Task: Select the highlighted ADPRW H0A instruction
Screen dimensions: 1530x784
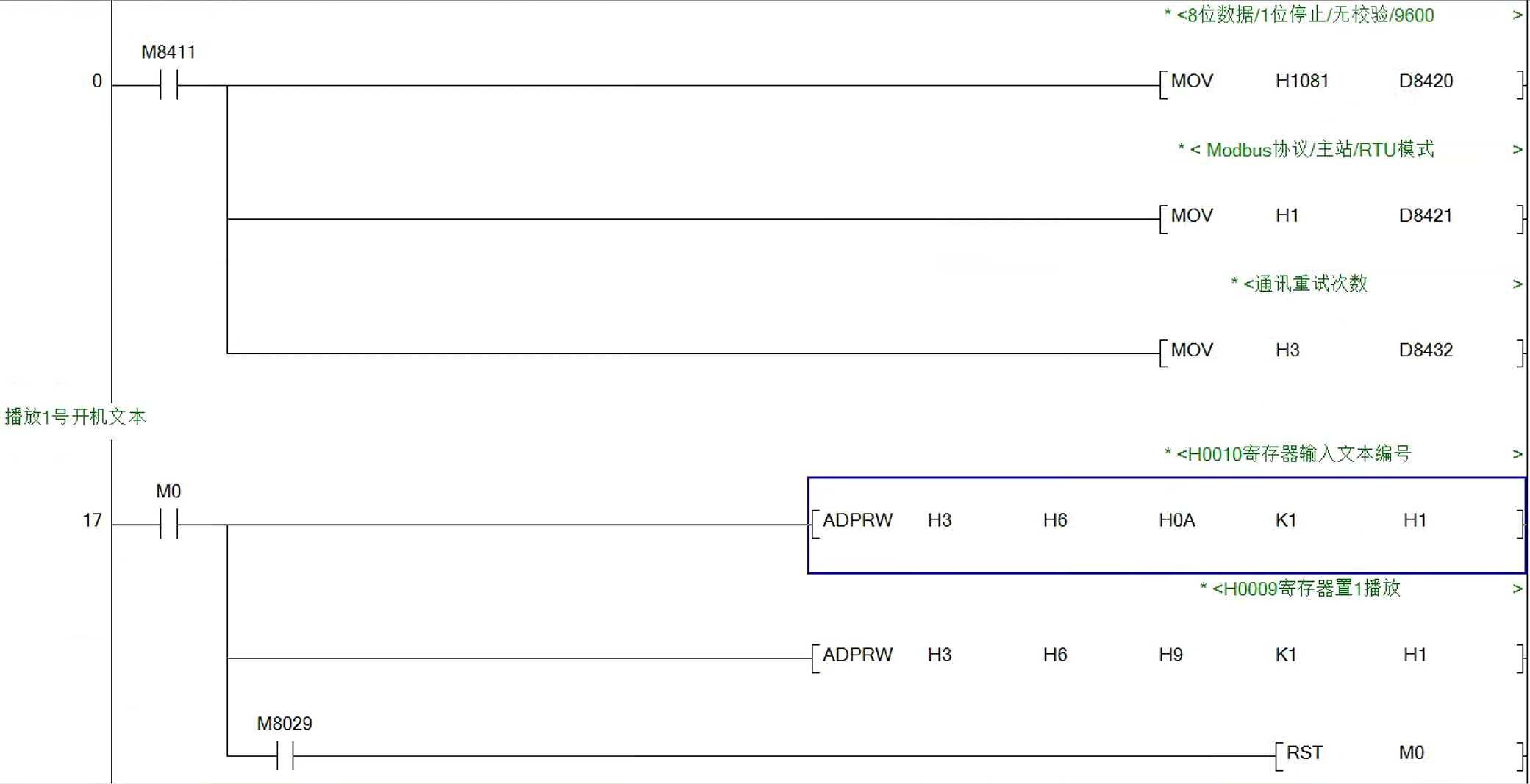Action: 1168,525
